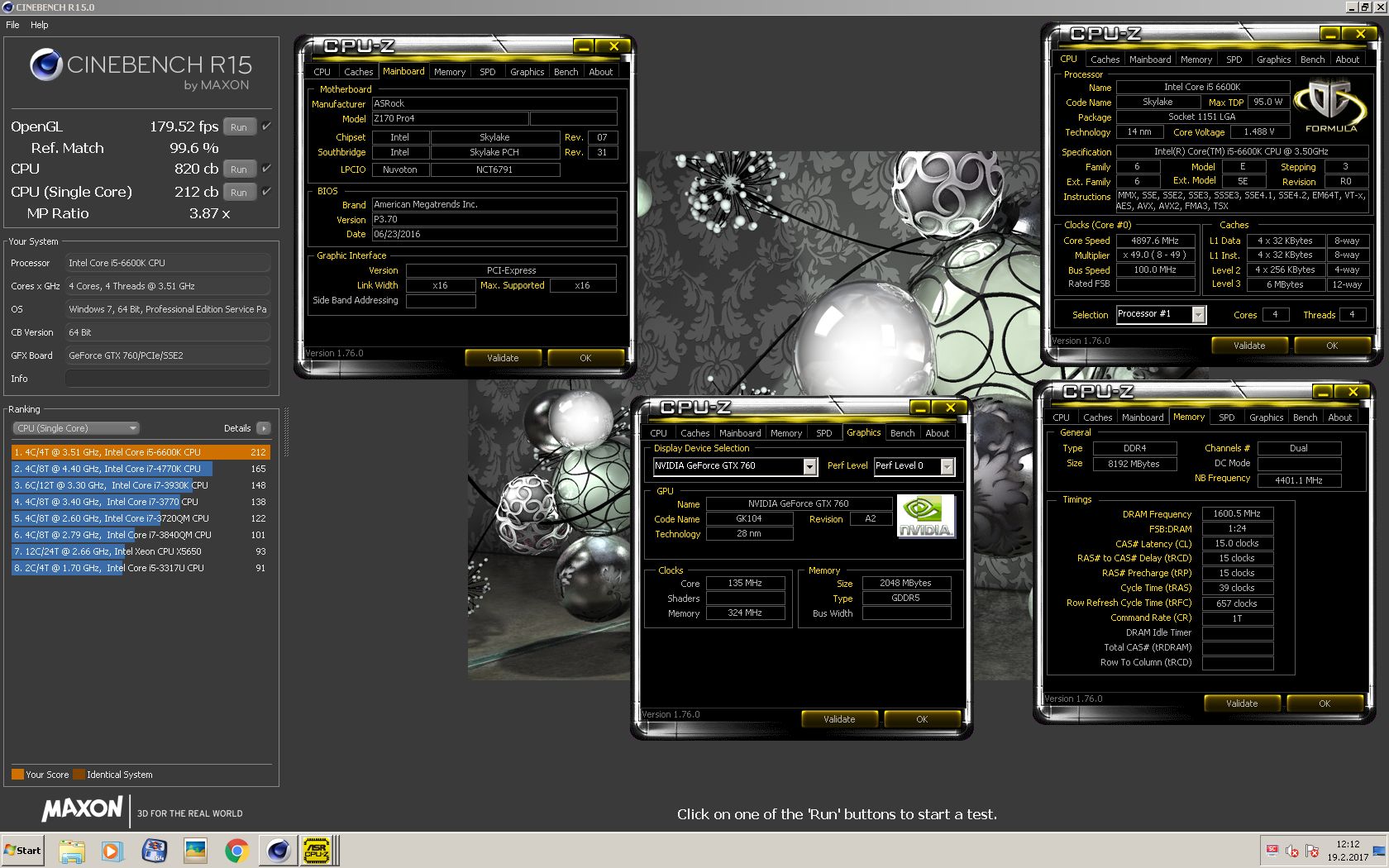
Task: Click OK in CPU tab CPU-Z window
Action: click(x=1332, y=346)
